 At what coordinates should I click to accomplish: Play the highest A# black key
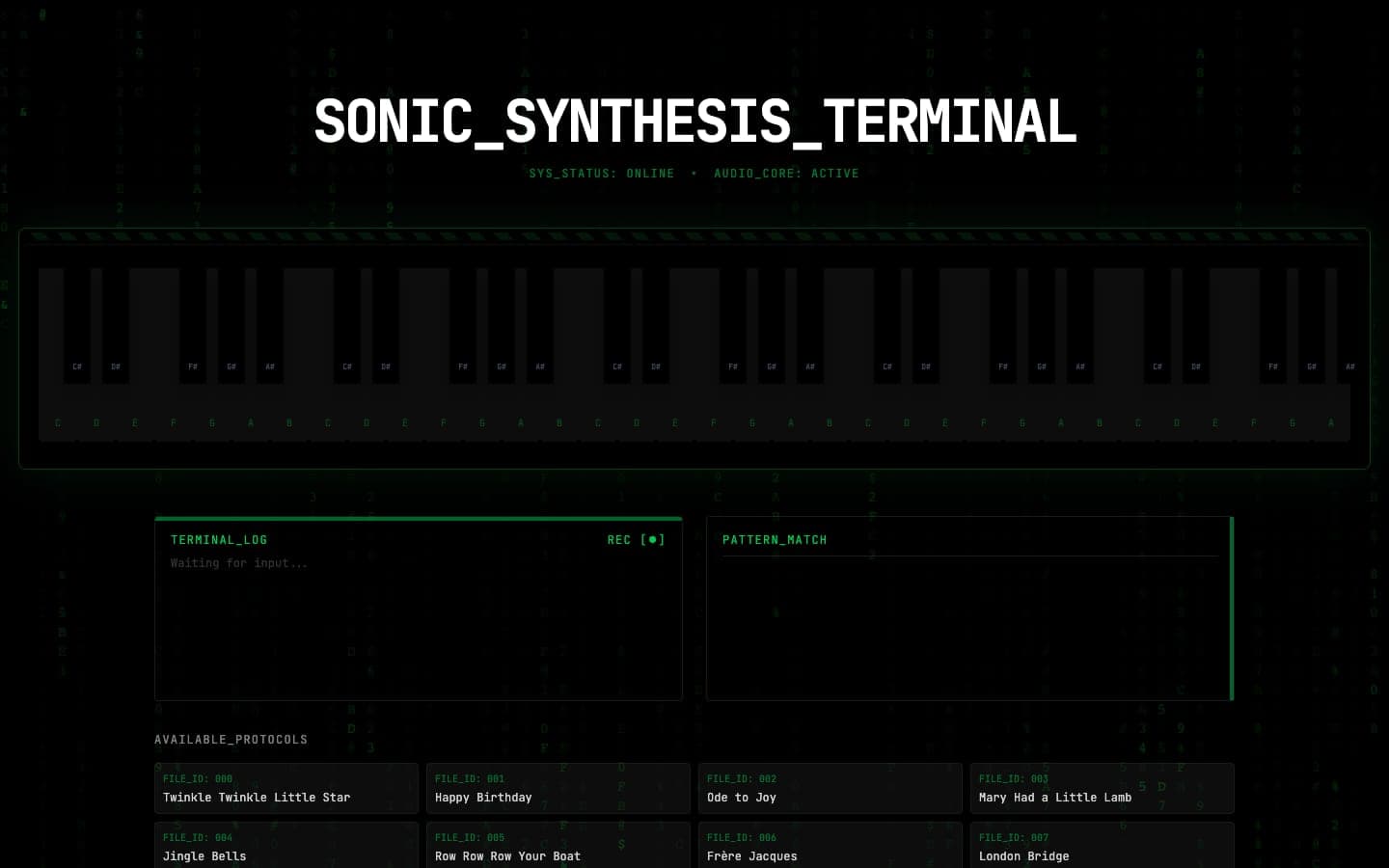tap(1350, 326)
